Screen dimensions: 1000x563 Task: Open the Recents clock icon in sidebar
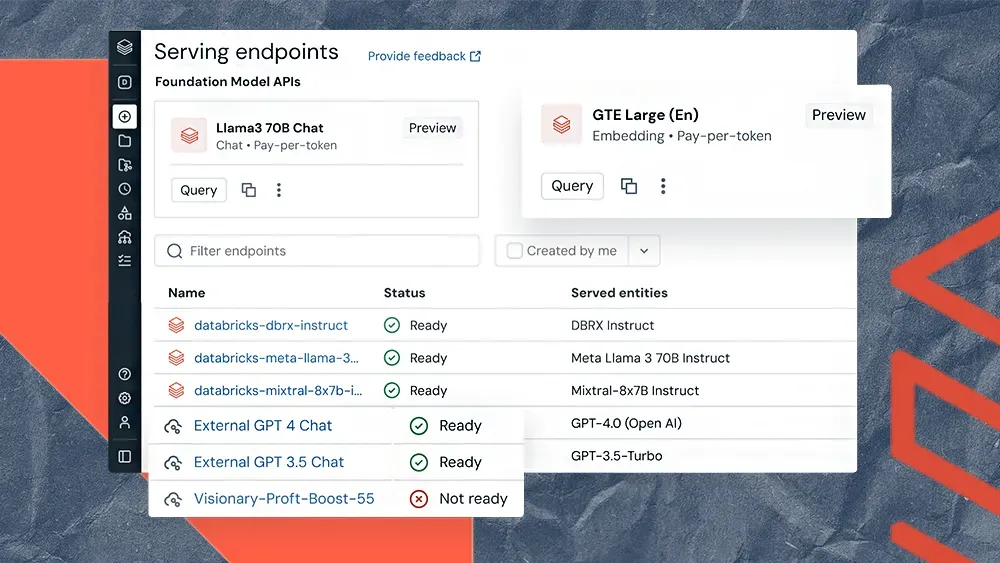[x=124, y=189]
